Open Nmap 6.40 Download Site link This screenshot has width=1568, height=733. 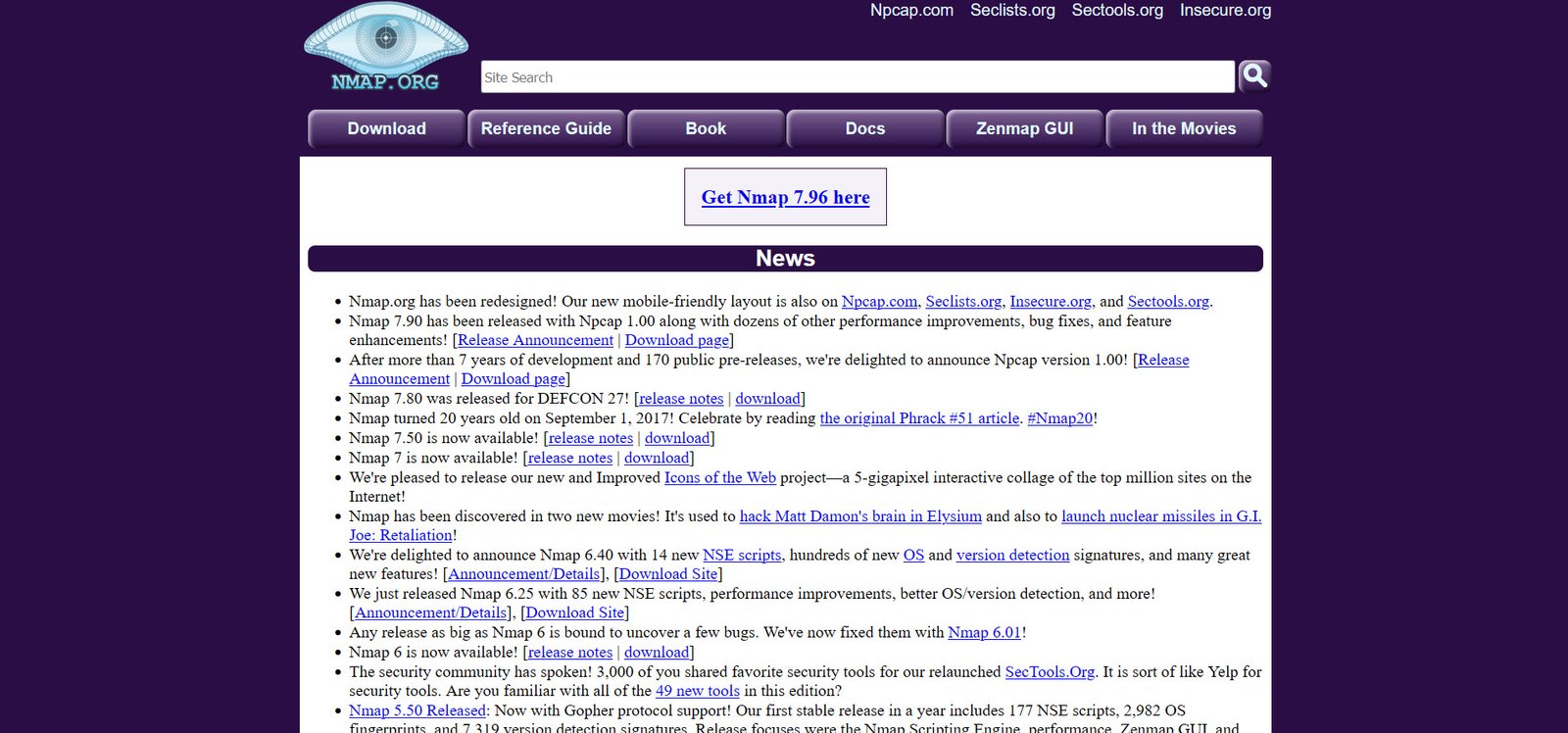(668, 574)
